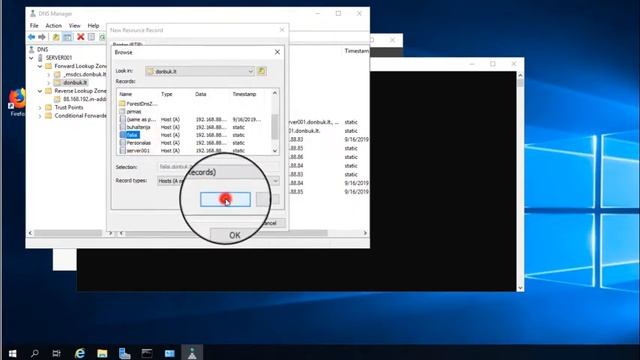The height and width of the screenshot is (360, 640).
Task: Click scroll-down arrow in the black console window
Action: (x=520, y=288)
